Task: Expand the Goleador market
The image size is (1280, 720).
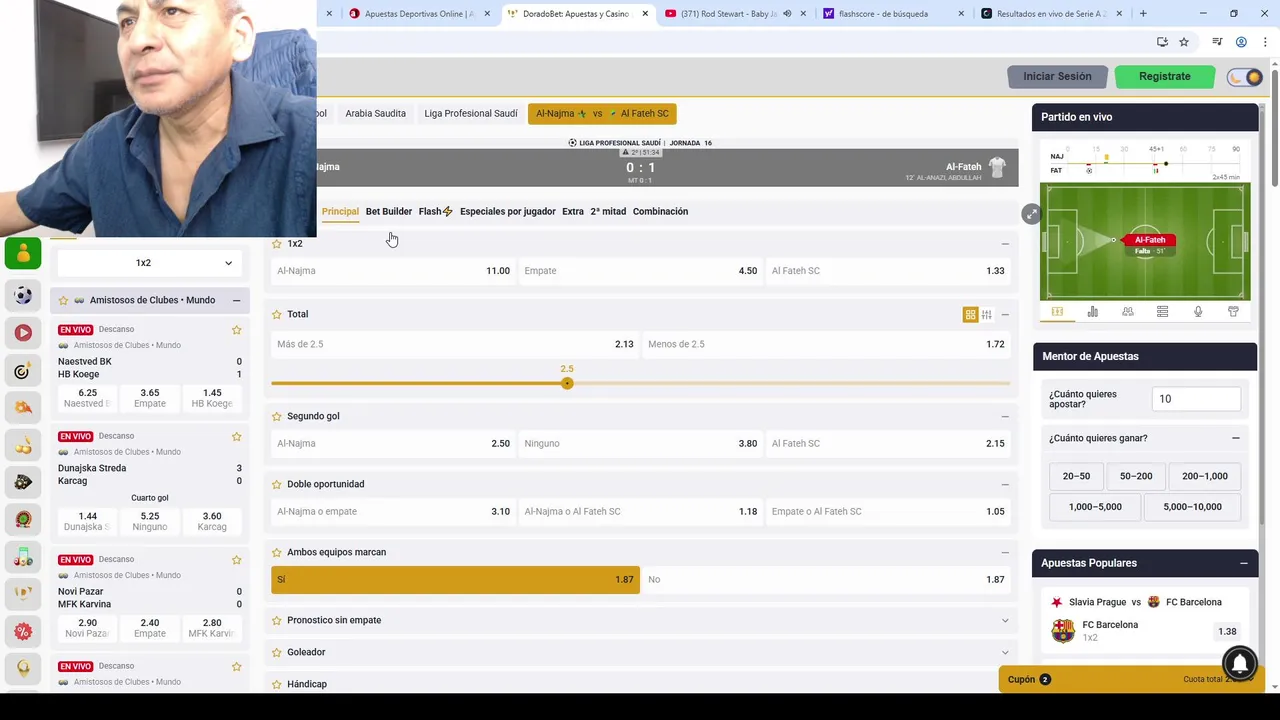Action: click(1005, 652)
